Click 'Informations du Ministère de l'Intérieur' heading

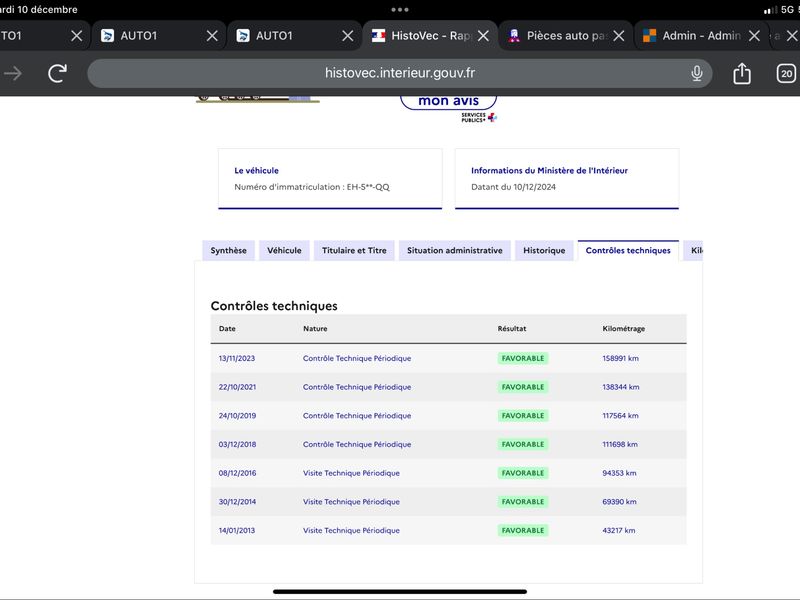pyautogui.click(x=549, y=170)
